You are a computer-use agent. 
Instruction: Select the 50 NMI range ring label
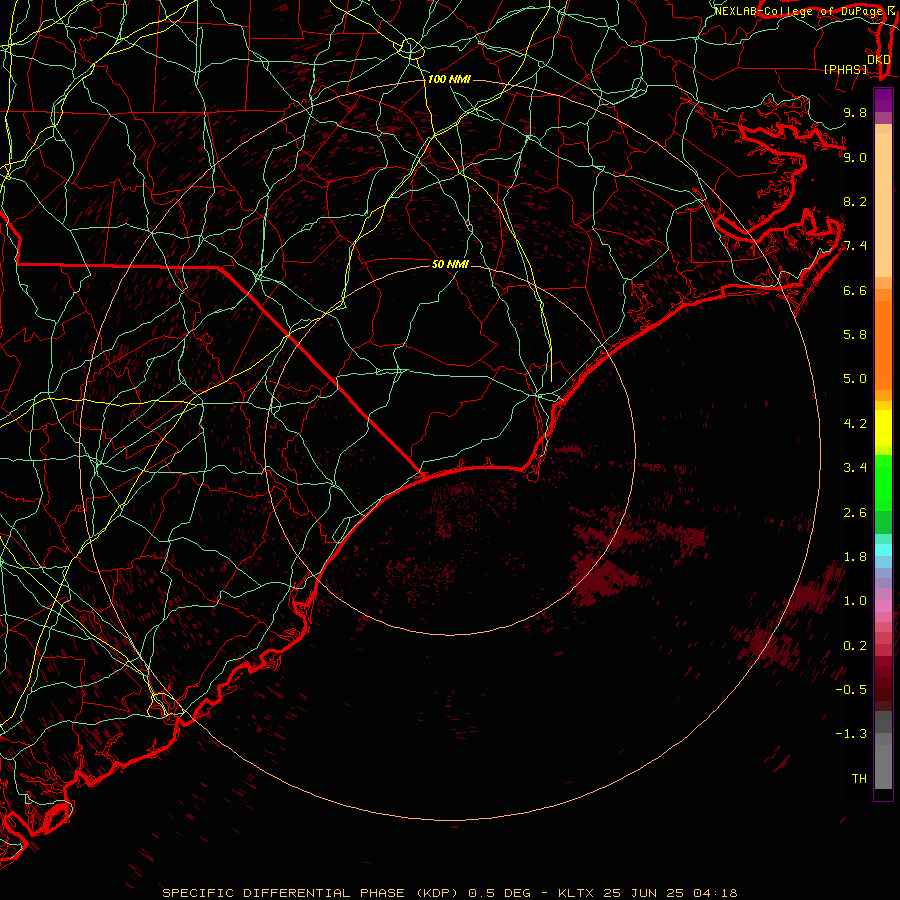click(450, 264)
